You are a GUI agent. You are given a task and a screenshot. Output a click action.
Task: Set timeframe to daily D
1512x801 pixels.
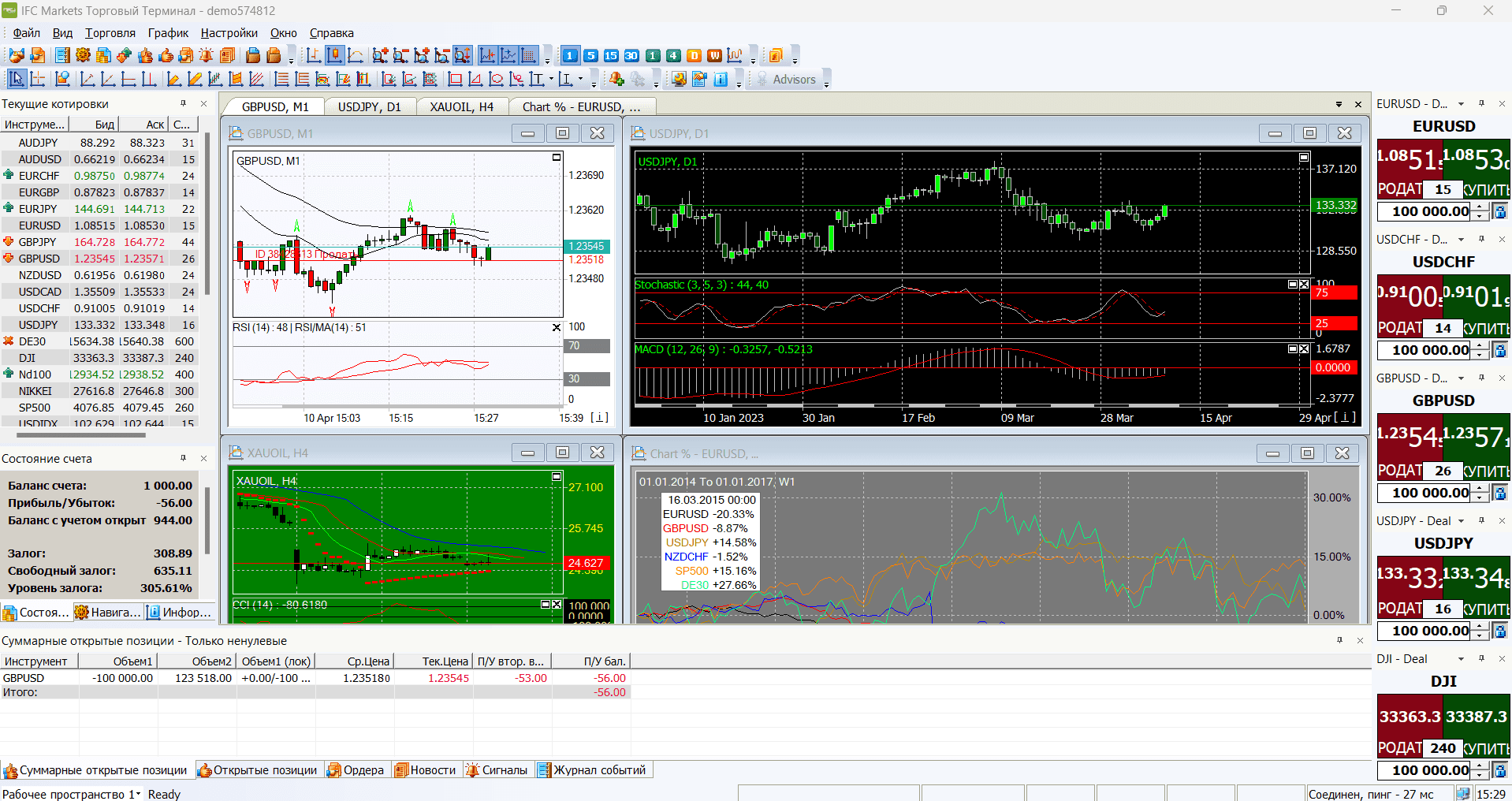tap(694, 55)
